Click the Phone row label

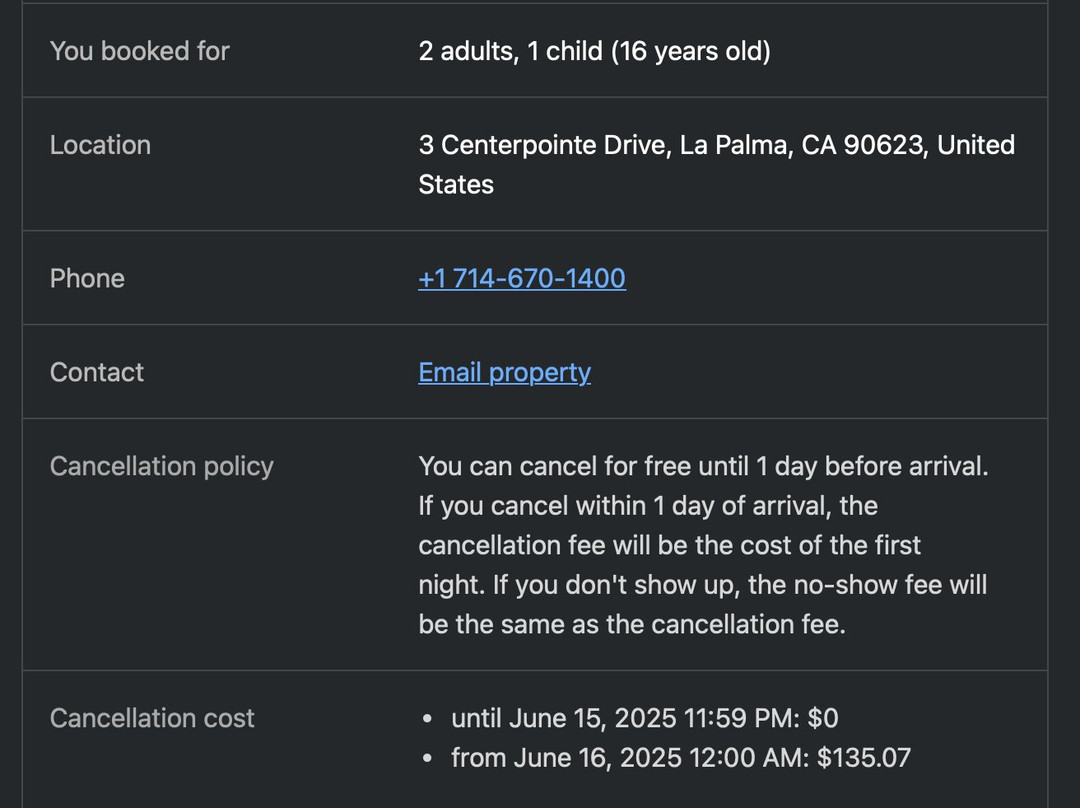(x=87, y=278)
